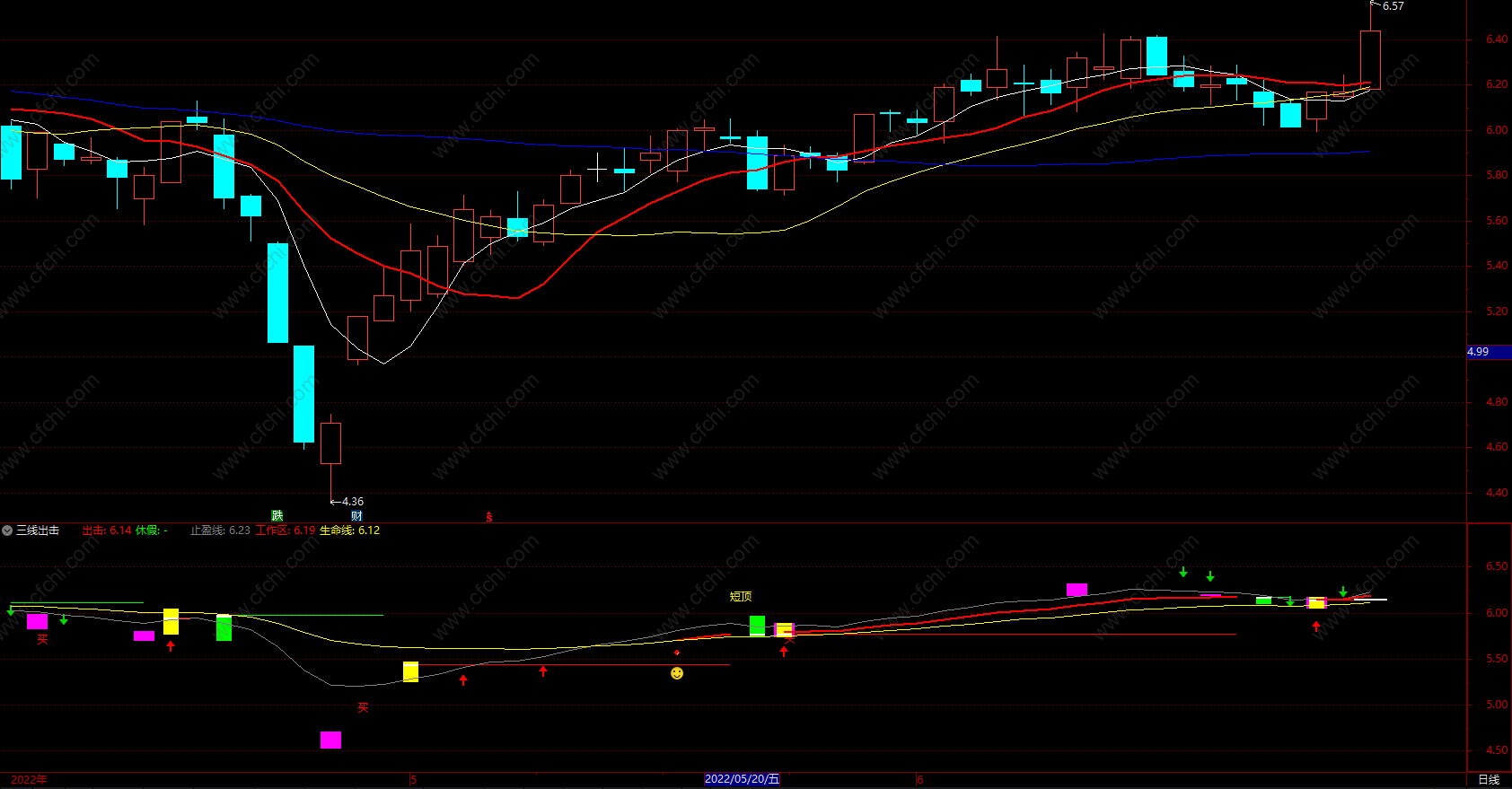Open the blue 财 info marker
Image resolution: width=1512 pixels, height=789 pixels.
[357, 515]
